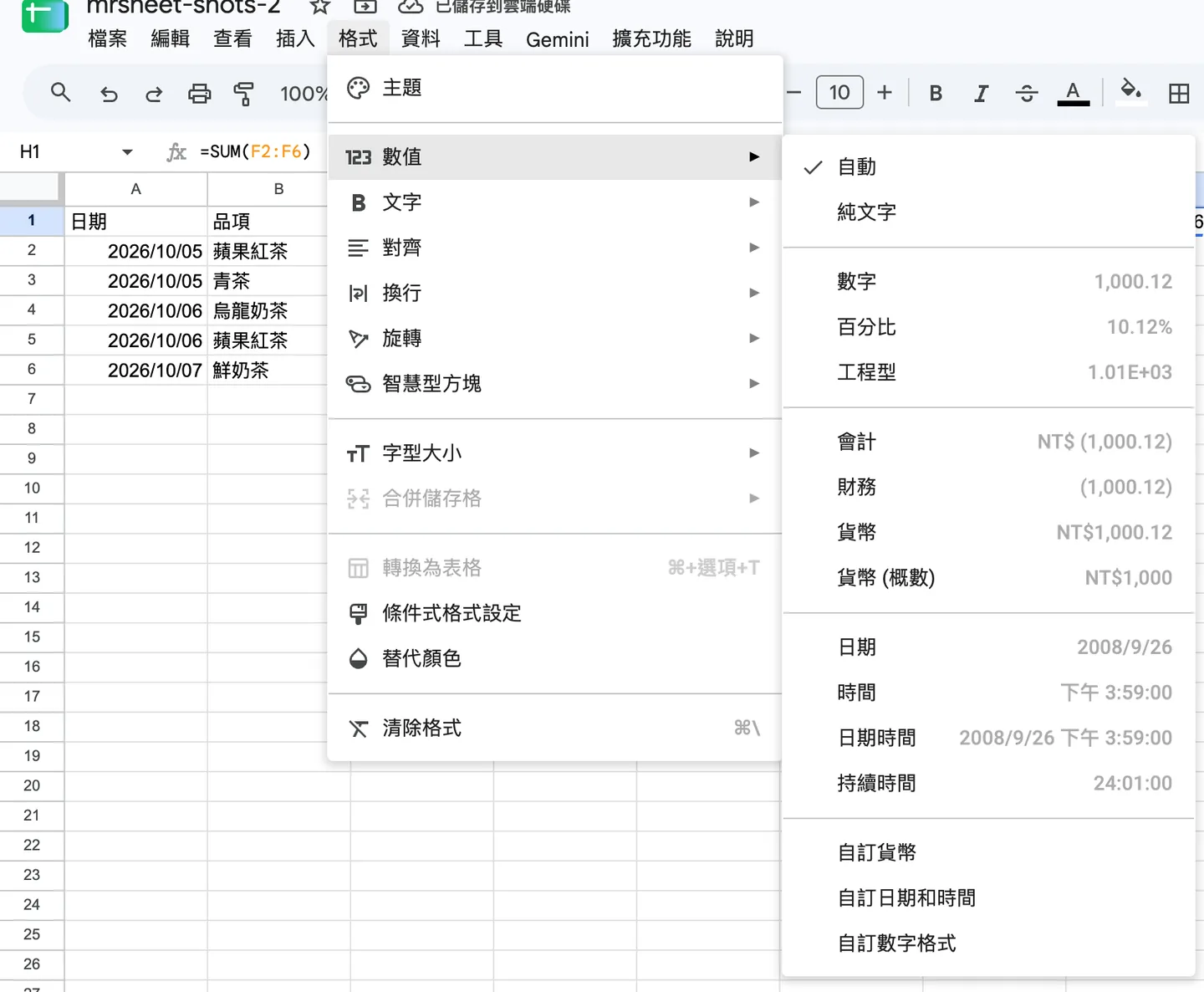The width and height of the screenshot is (1204, 992).
Task: Open the borders tool
Action: click(1179, 93)
